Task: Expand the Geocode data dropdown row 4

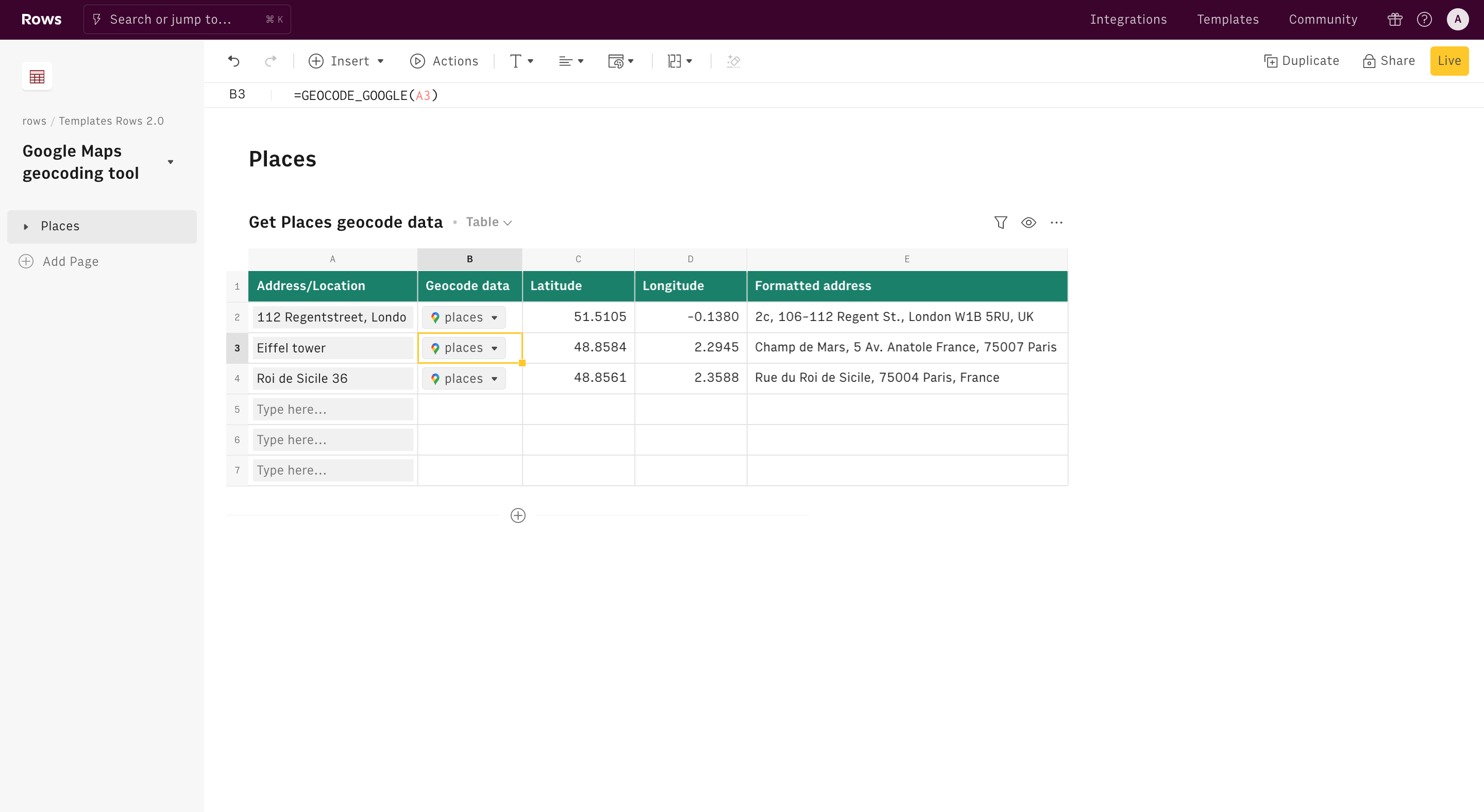Action: tap(494, 378)
